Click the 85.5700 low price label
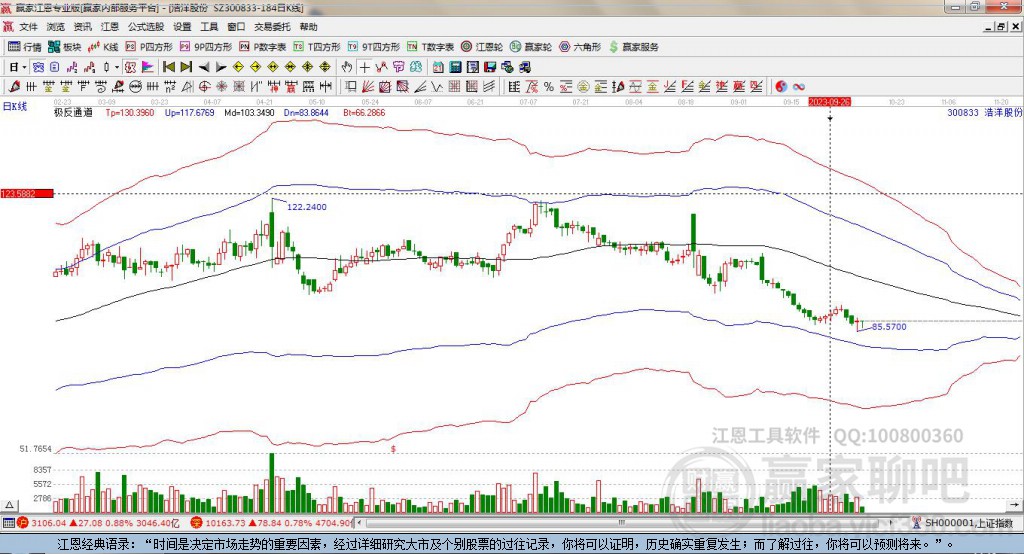The image size is (1024, 554). point(889,327)
